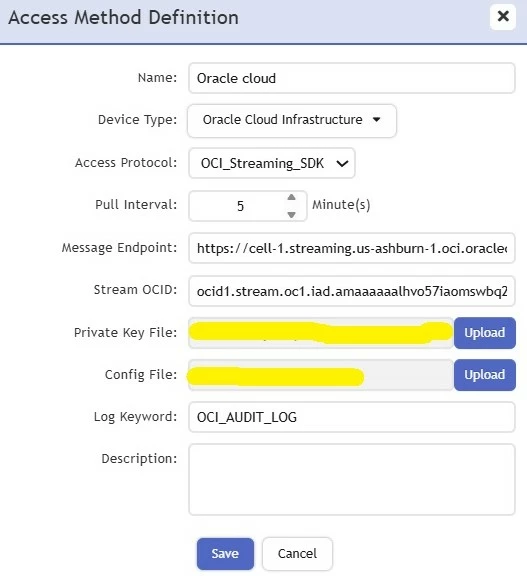Click the Pull Interval label
The image size is (527, 587).
click(136, 204)
